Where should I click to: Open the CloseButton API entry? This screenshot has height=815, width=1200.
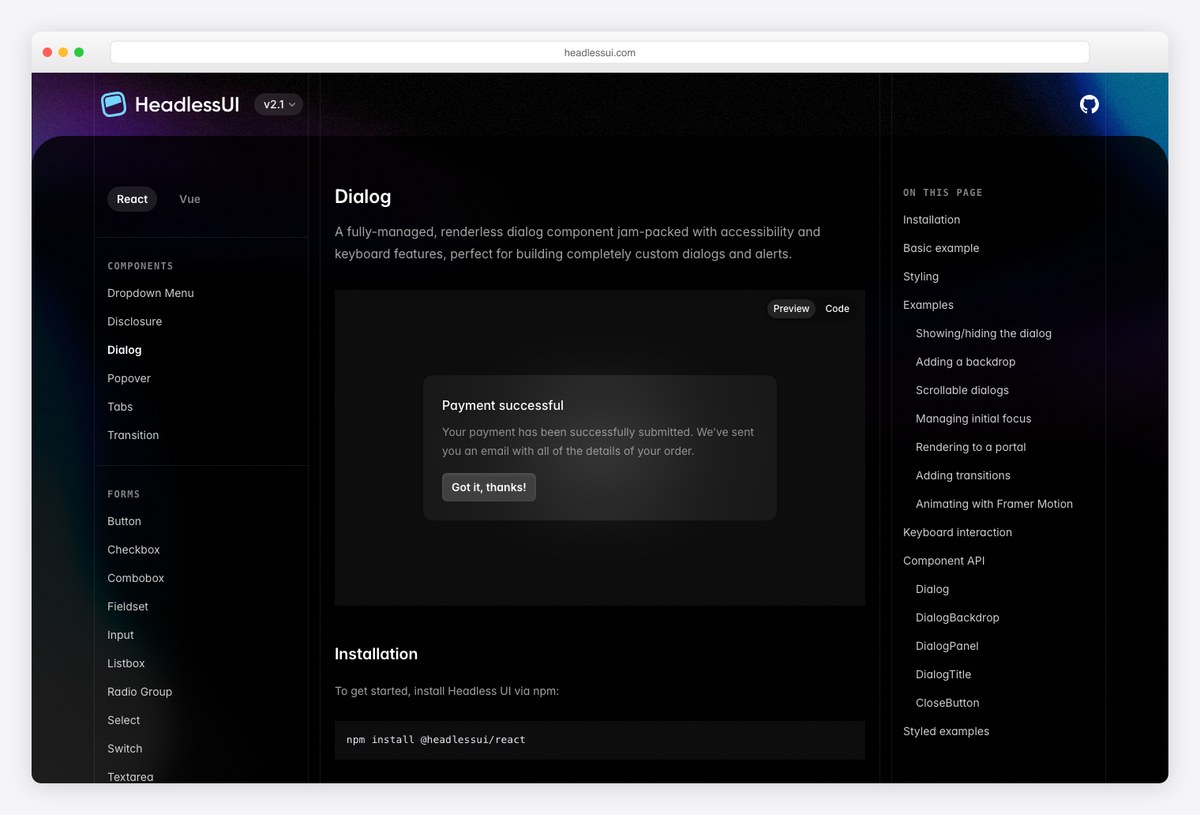947,703
